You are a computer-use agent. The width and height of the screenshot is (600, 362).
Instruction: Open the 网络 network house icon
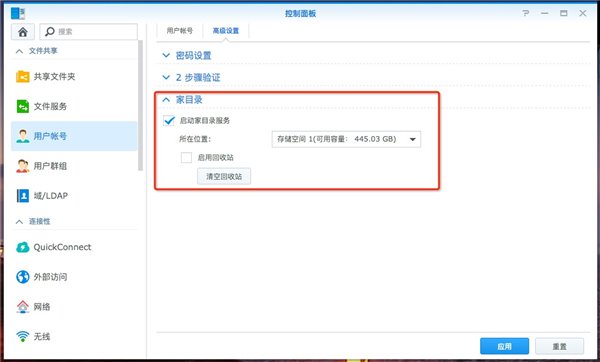[23, 307]
